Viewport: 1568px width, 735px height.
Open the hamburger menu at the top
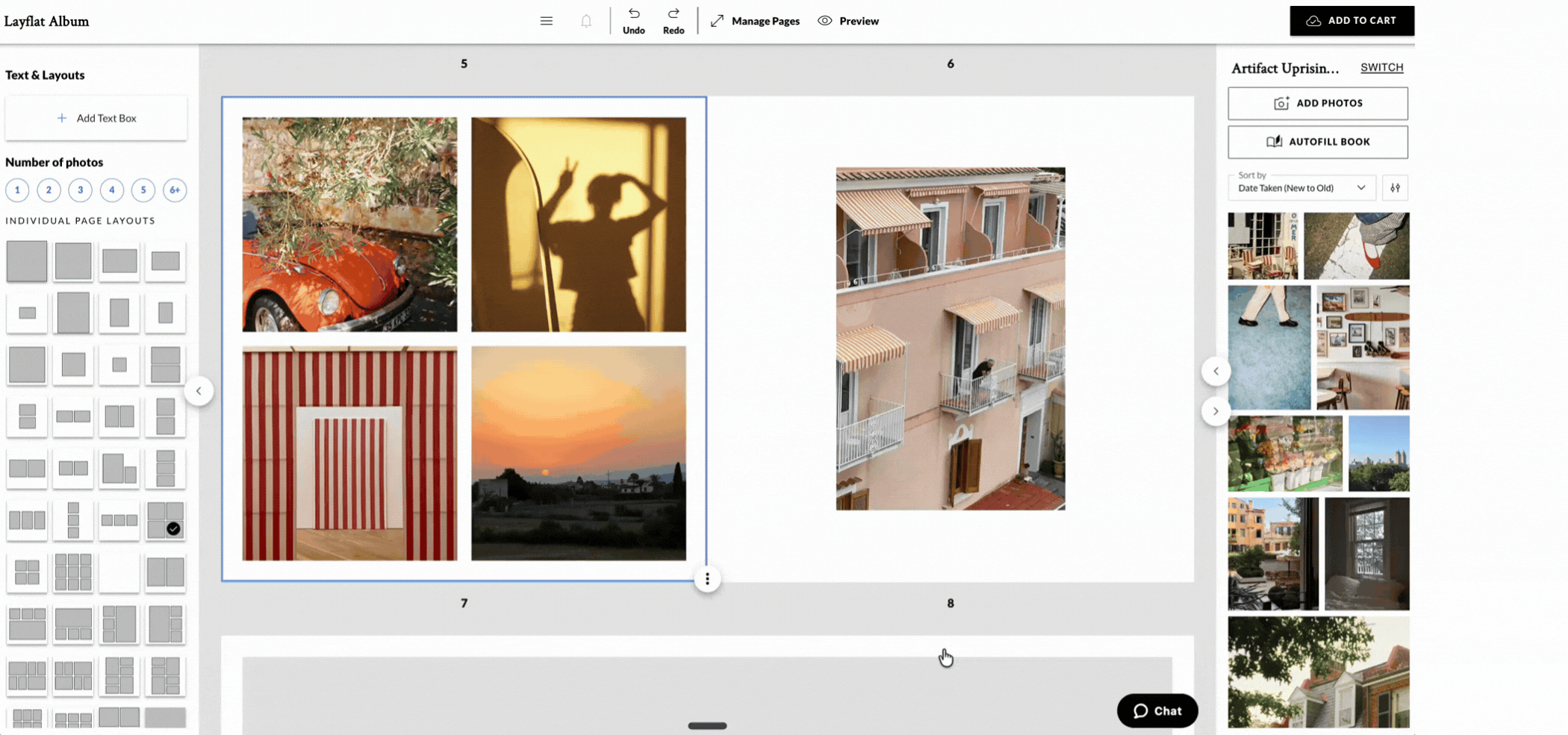546,20
